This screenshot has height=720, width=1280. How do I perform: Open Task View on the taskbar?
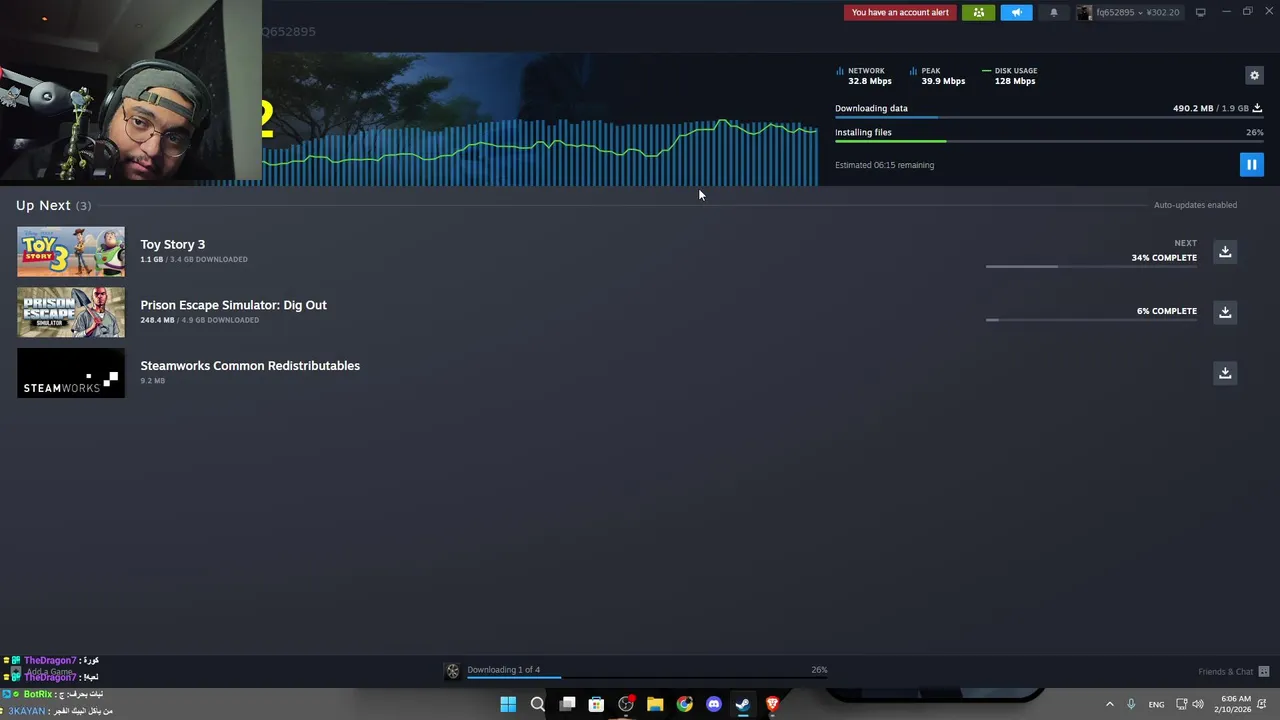(567, 704)
